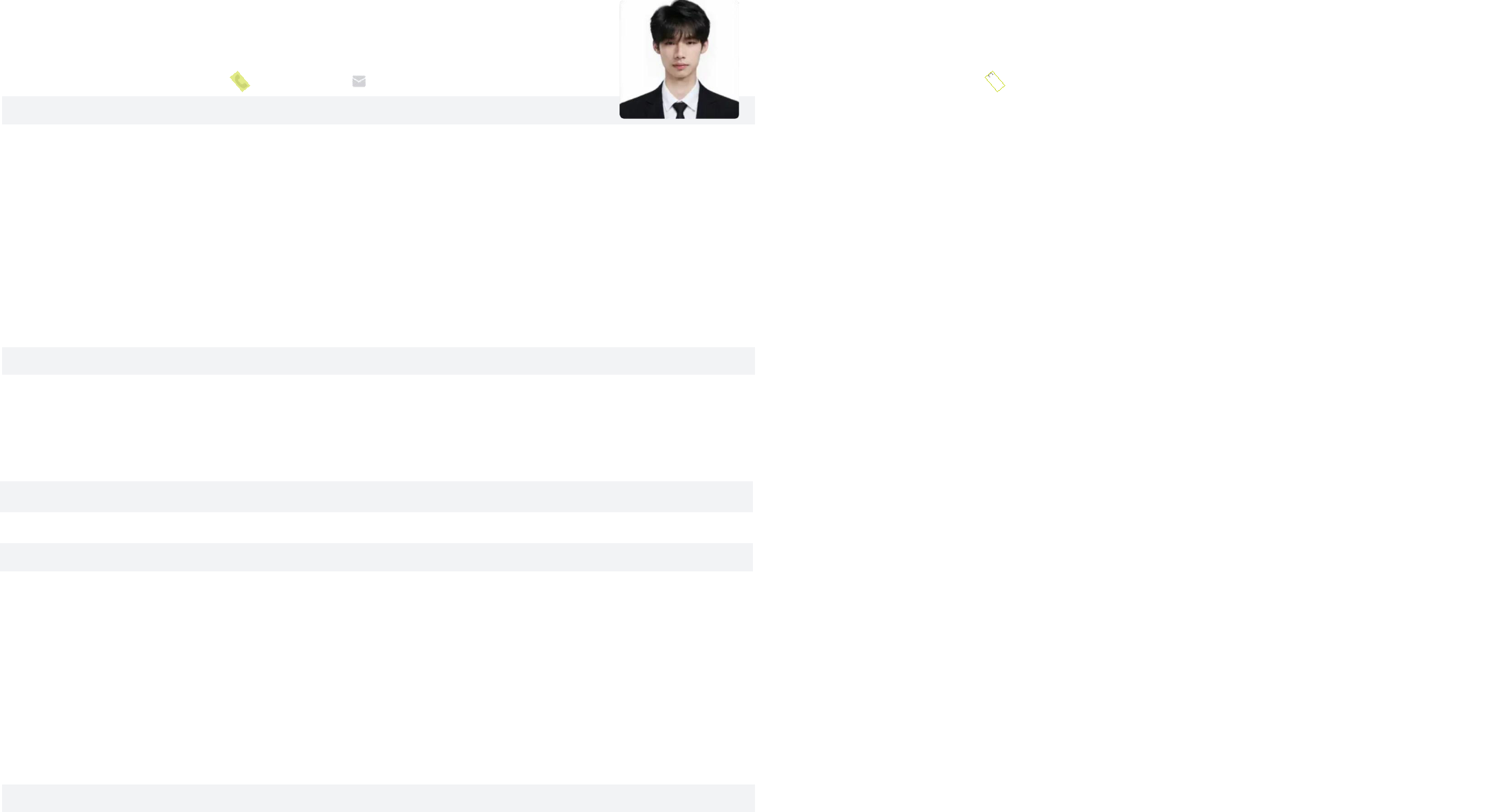1510x812 pixels.
Task: Select the gray section bar at the page bottom
Action: tap(378, 798)
